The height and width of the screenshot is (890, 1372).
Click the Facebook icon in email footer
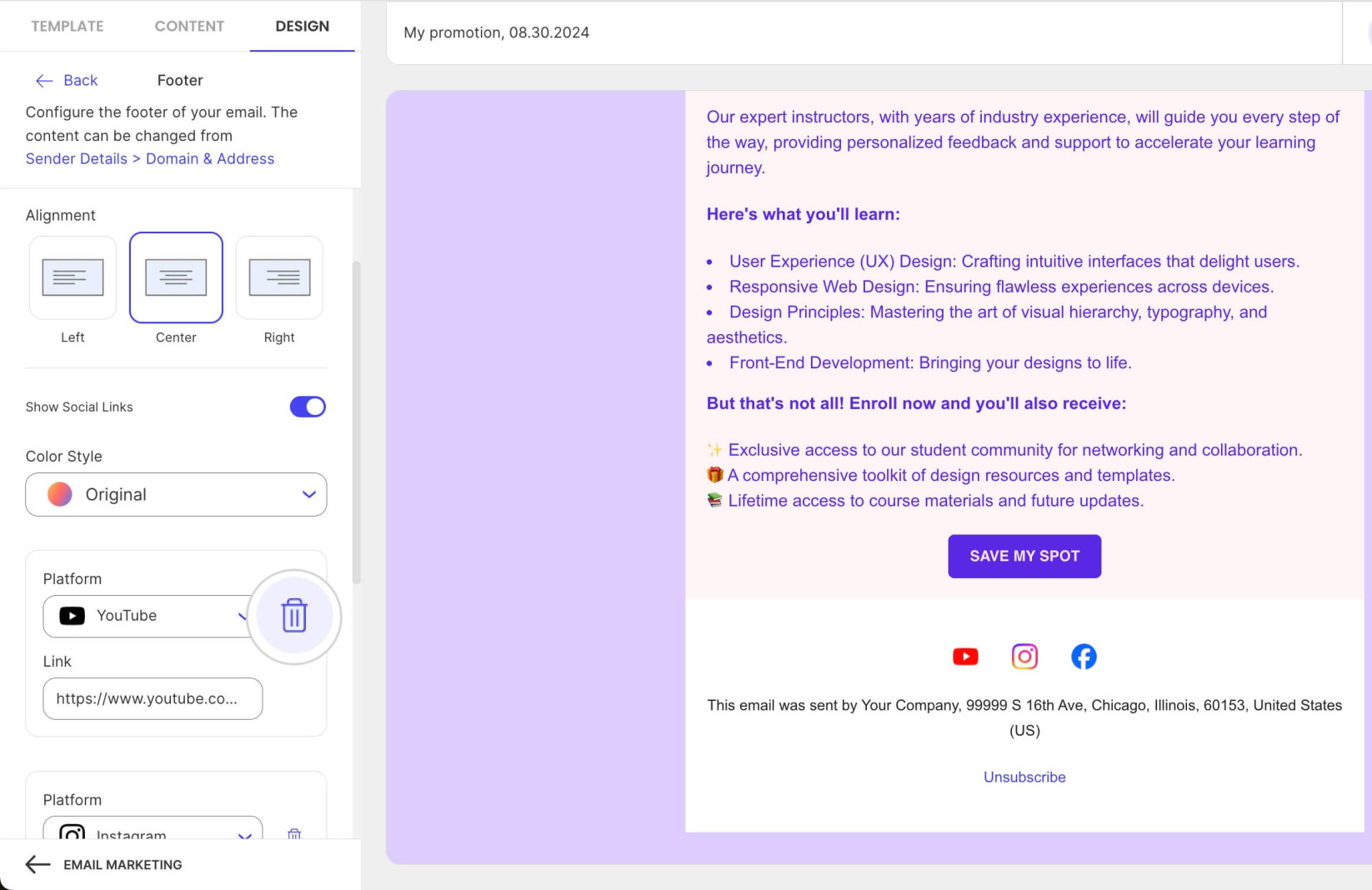(1084, 657)
